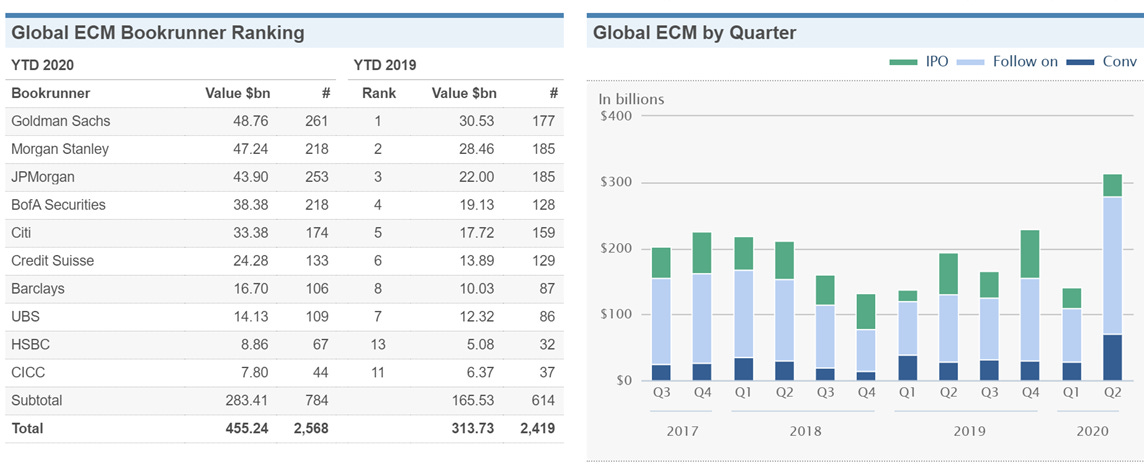Screen dimensions: 1144x476
Task: Click the Global ECM by Quarter title
Action: [x=694, y=33]
